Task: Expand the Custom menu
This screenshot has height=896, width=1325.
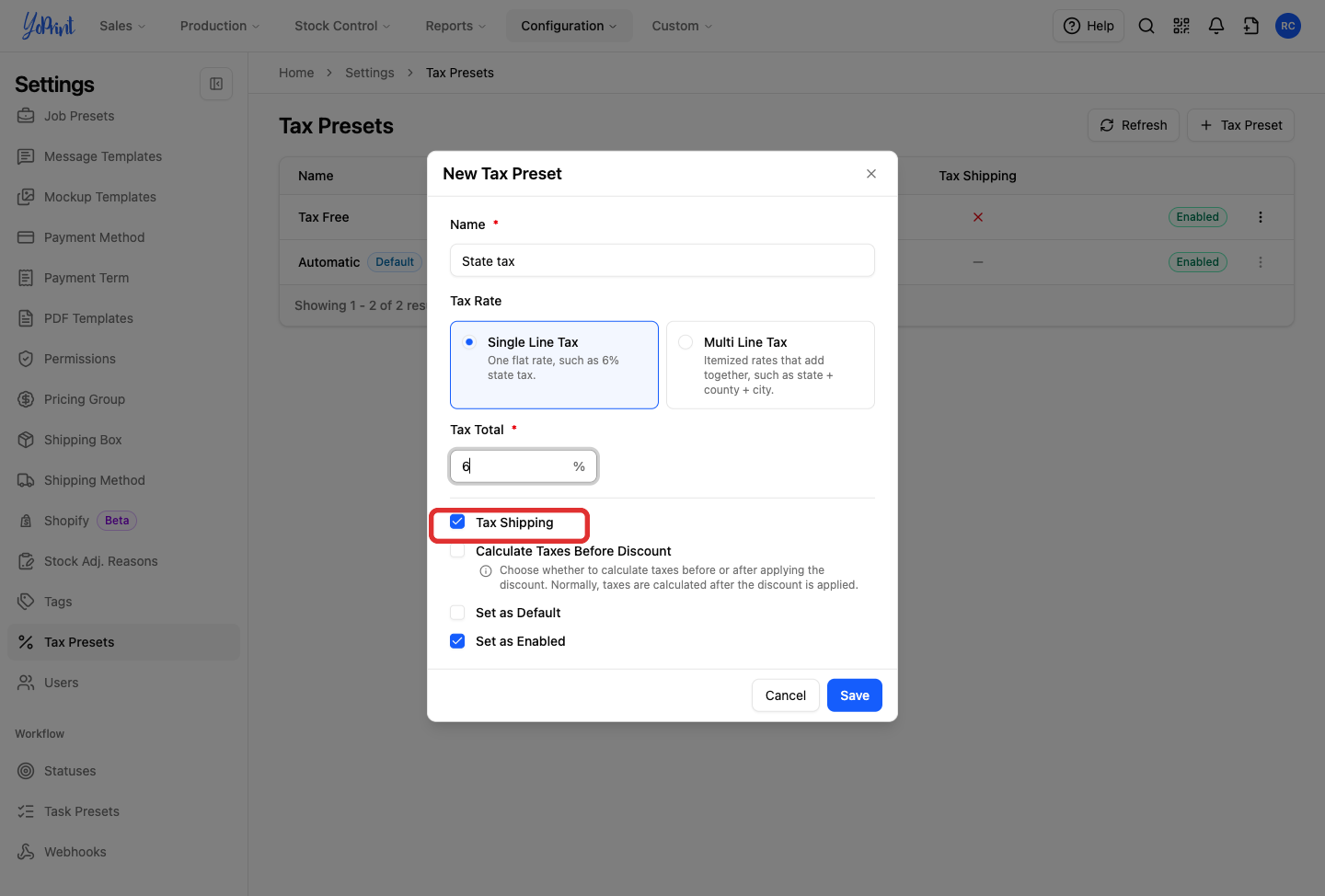Action: 682,26
